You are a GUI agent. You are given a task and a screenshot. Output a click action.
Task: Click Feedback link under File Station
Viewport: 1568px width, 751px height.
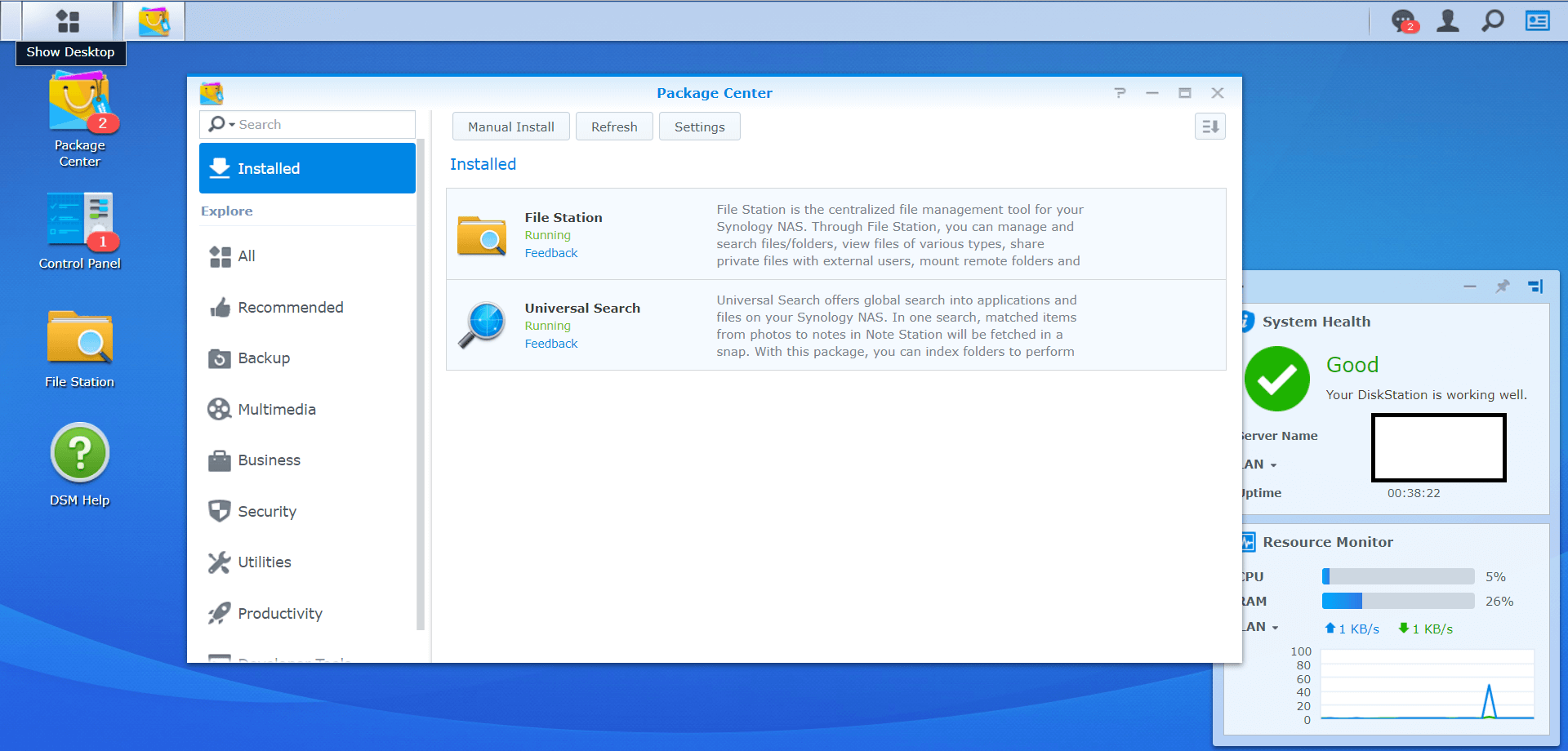pyautogui.click(x=551, y=253)
